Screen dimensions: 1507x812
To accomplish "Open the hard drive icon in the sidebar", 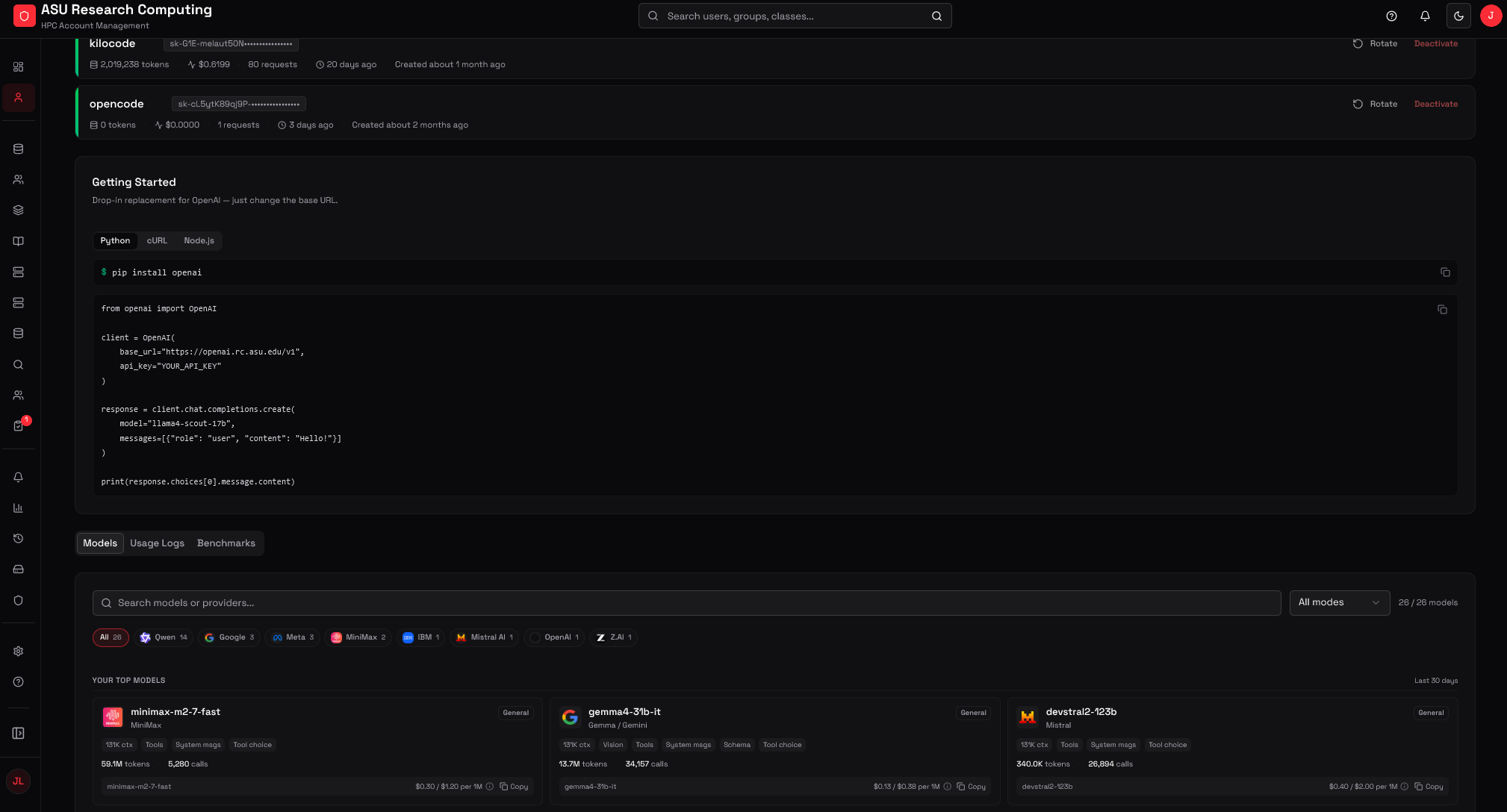I will click(19, 569).
